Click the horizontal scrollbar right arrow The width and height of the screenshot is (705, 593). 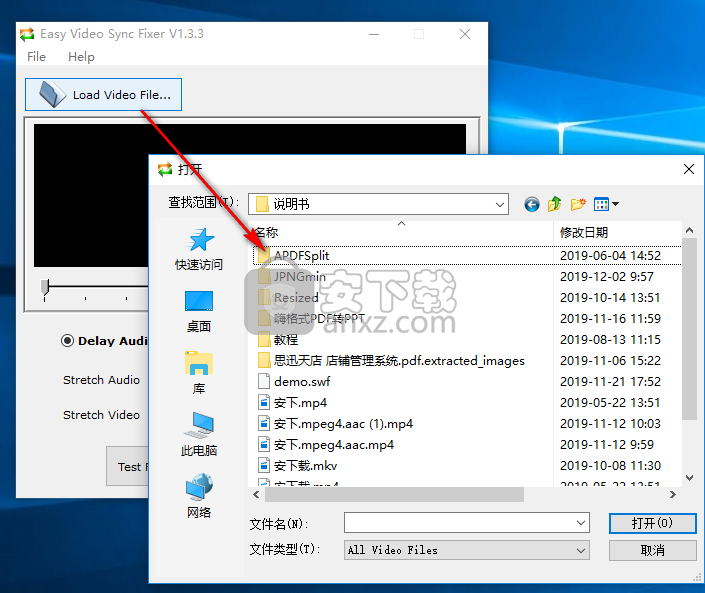coord(673,495)
